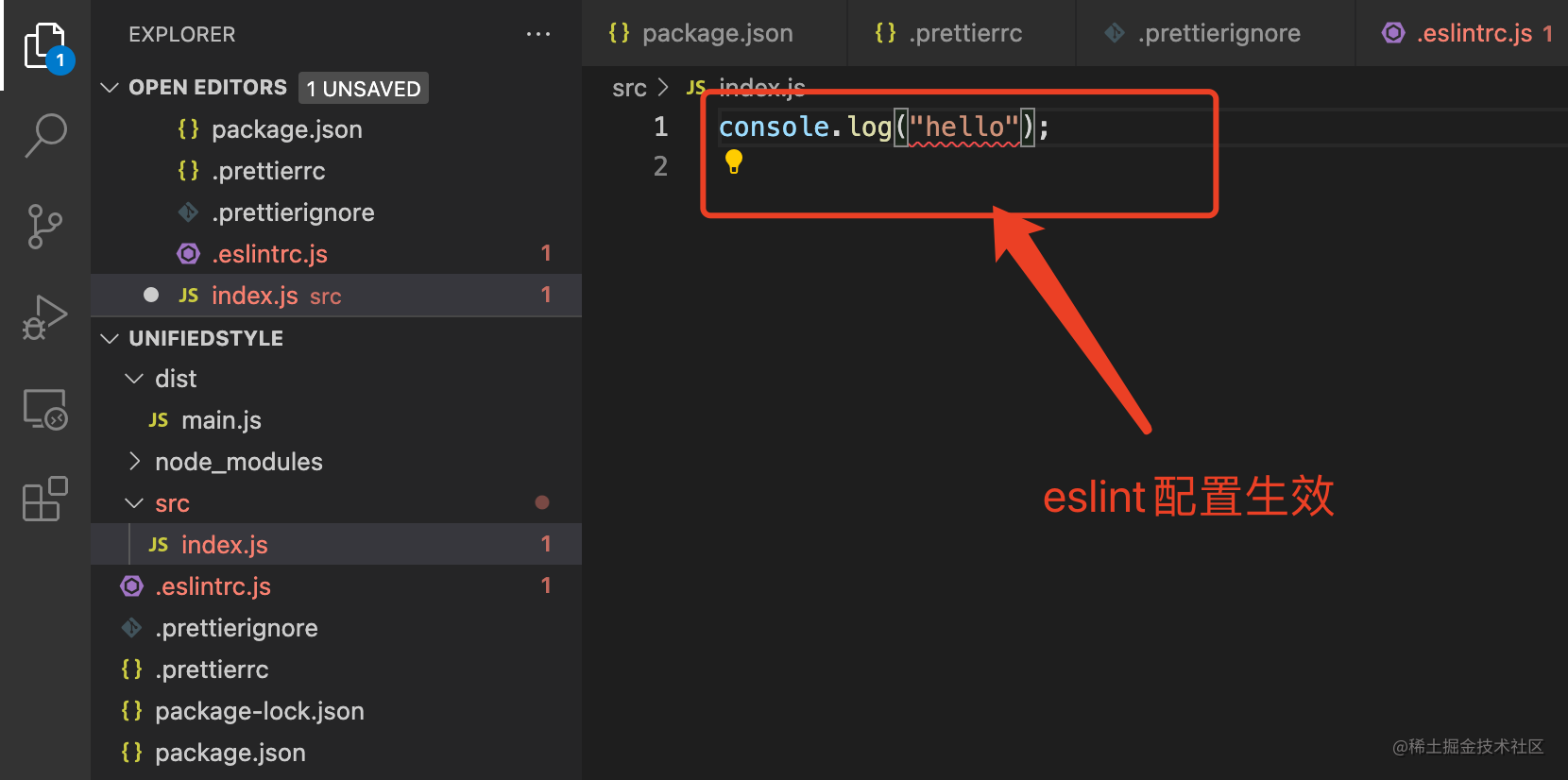Viewport: 1568px width, 780px height.
Task: Open the Remote Explorer icon
Action: click(45, 409)
